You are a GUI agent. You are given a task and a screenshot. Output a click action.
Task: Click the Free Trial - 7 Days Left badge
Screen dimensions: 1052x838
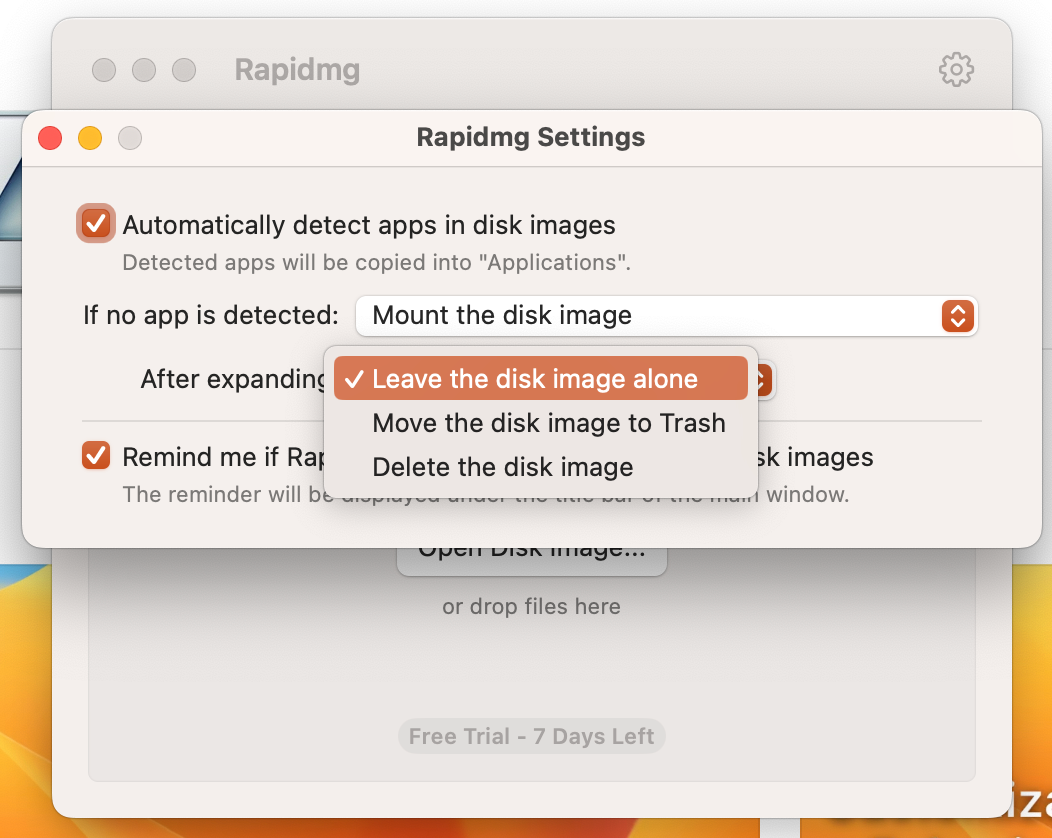point(531,736)
